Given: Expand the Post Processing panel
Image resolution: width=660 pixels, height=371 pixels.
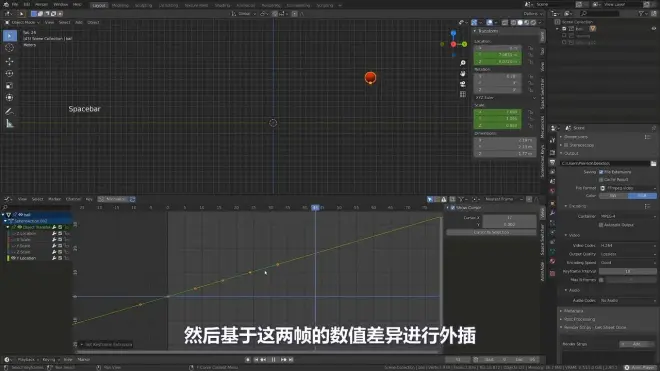Looking at the screenshot, I should point(578,319).
